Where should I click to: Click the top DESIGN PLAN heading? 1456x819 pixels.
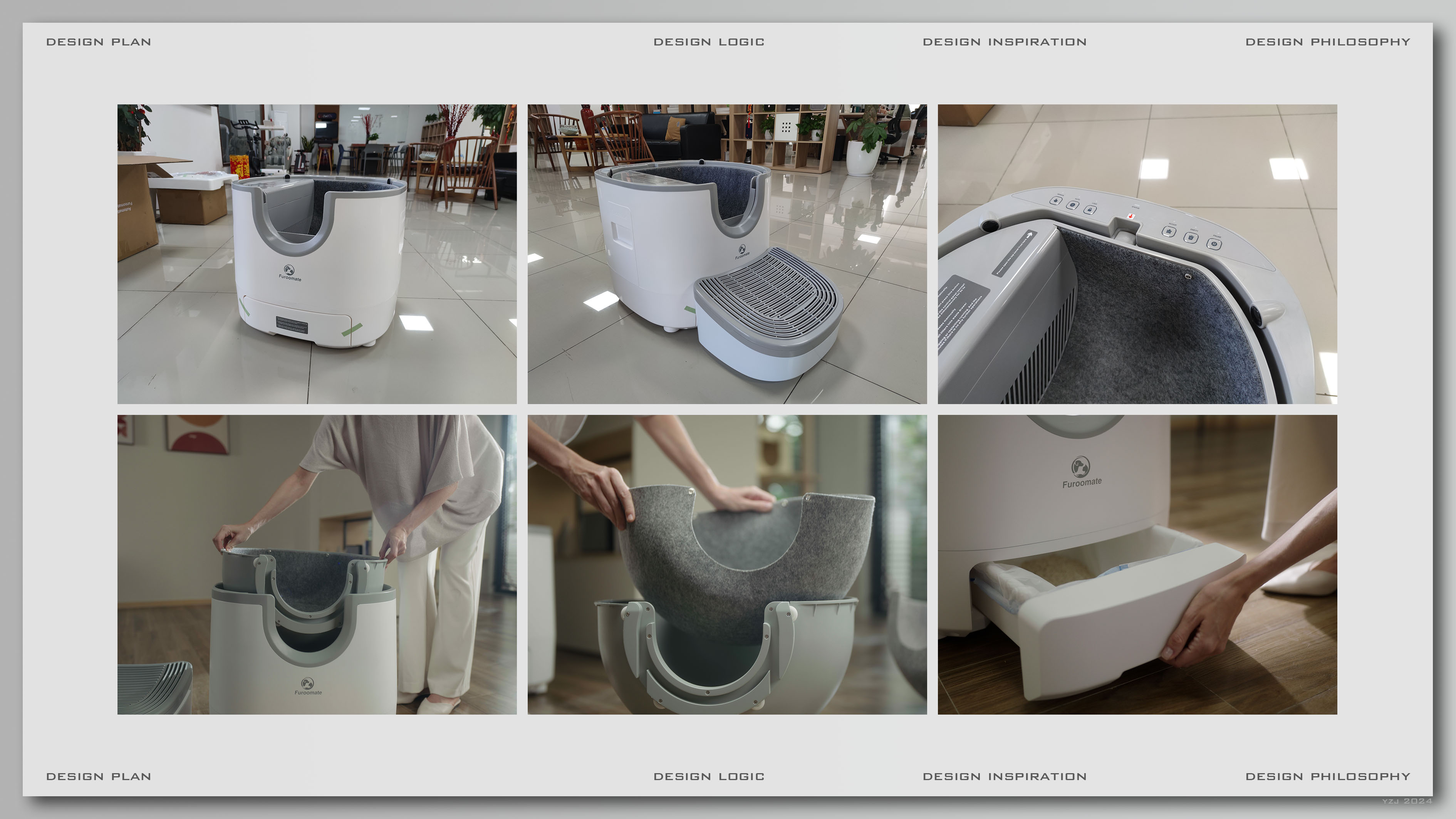[98, 42]
